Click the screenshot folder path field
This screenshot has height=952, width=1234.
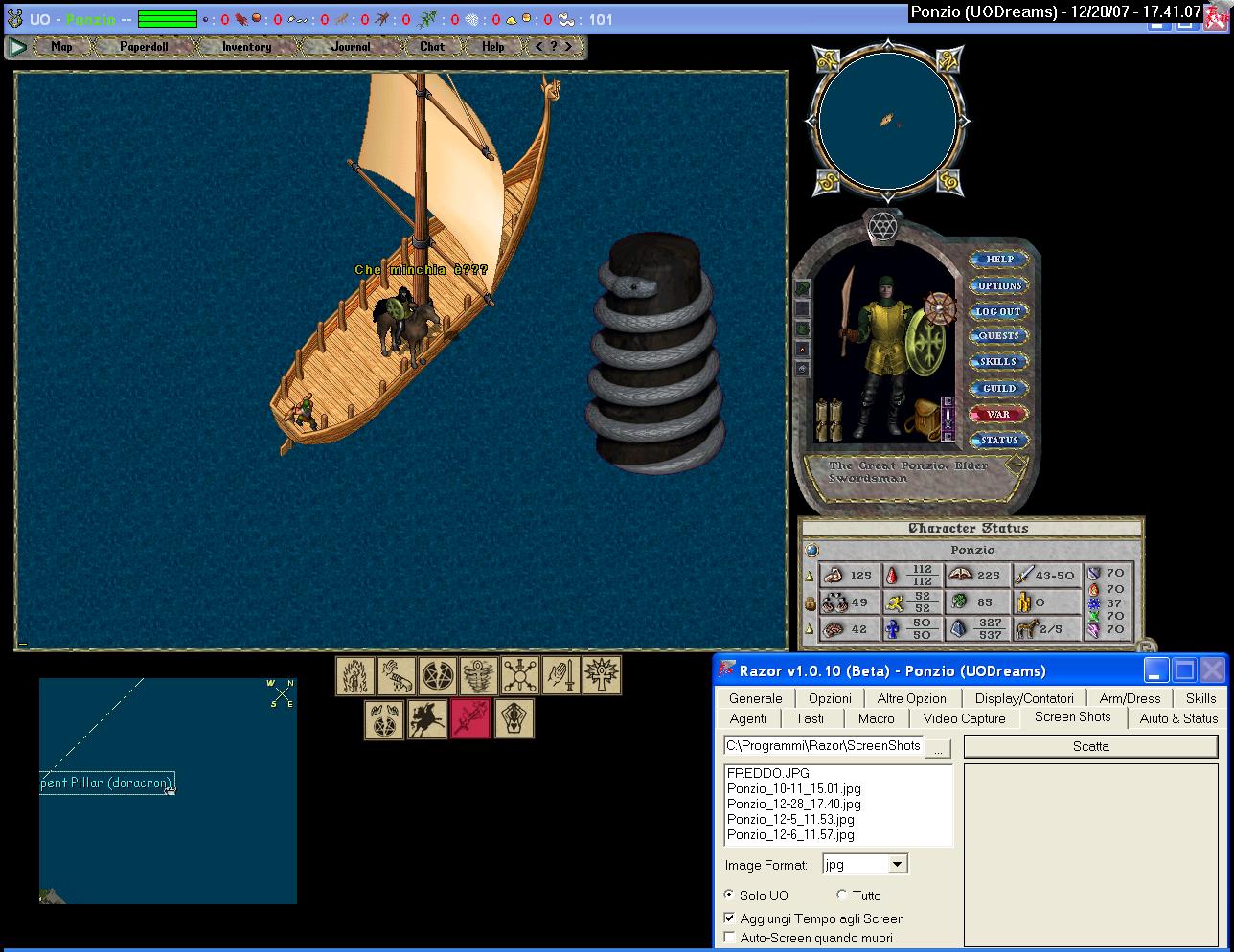(x=823, y=746)
